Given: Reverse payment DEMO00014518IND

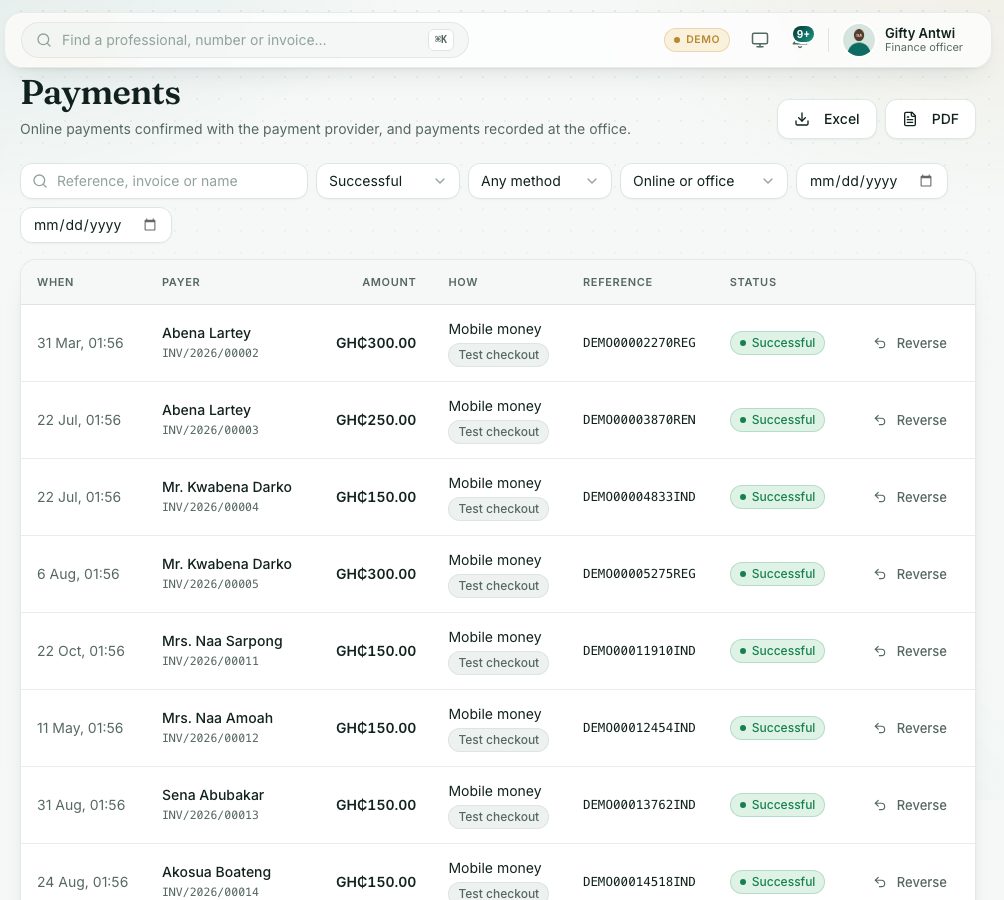Looking at the screenshot, I should point(910,882).
